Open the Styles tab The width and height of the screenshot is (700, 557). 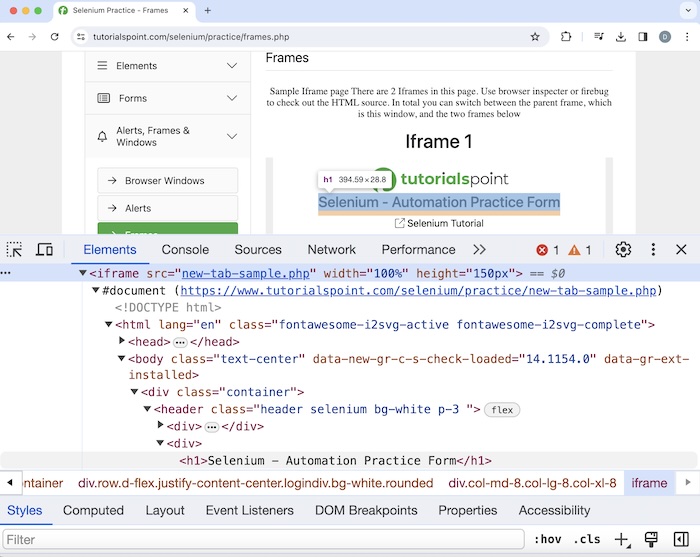pyautogui.click(x=25, y=510)
